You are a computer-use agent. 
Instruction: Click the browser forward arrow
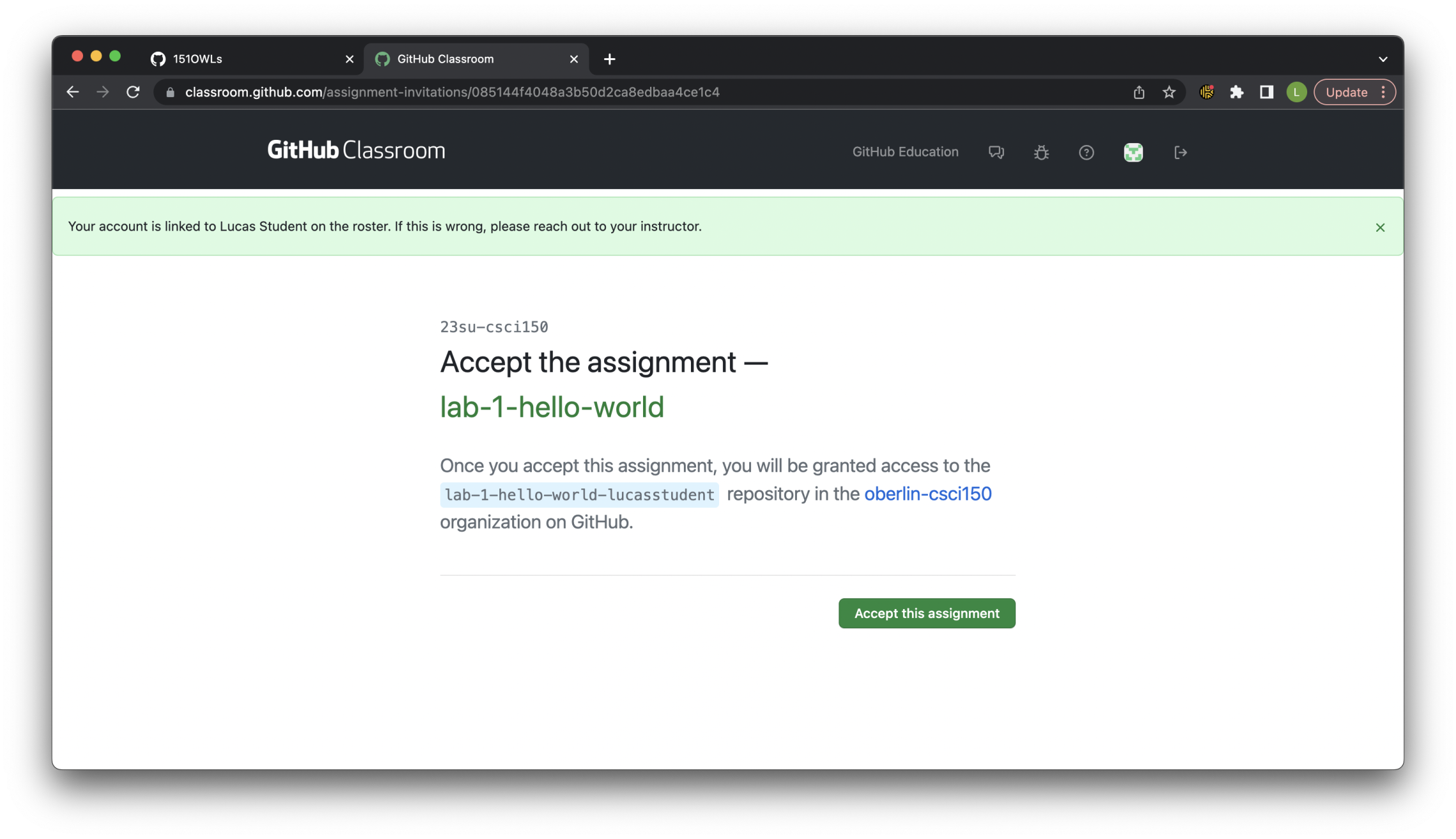(102, 92)
